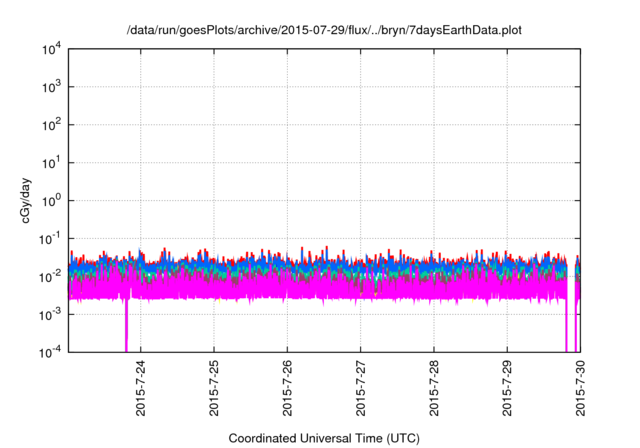Click the 10^1 y-axis tick label
This screenshot has height=448, width=640.
point(51,163)
